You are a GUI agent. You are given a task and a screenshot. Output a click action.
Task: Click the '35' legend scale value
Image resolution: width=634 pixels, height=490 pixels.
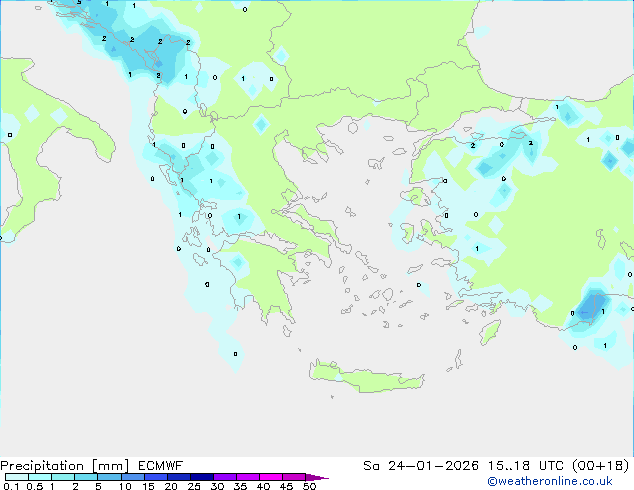pyautogui.click(x=240, y=486)
